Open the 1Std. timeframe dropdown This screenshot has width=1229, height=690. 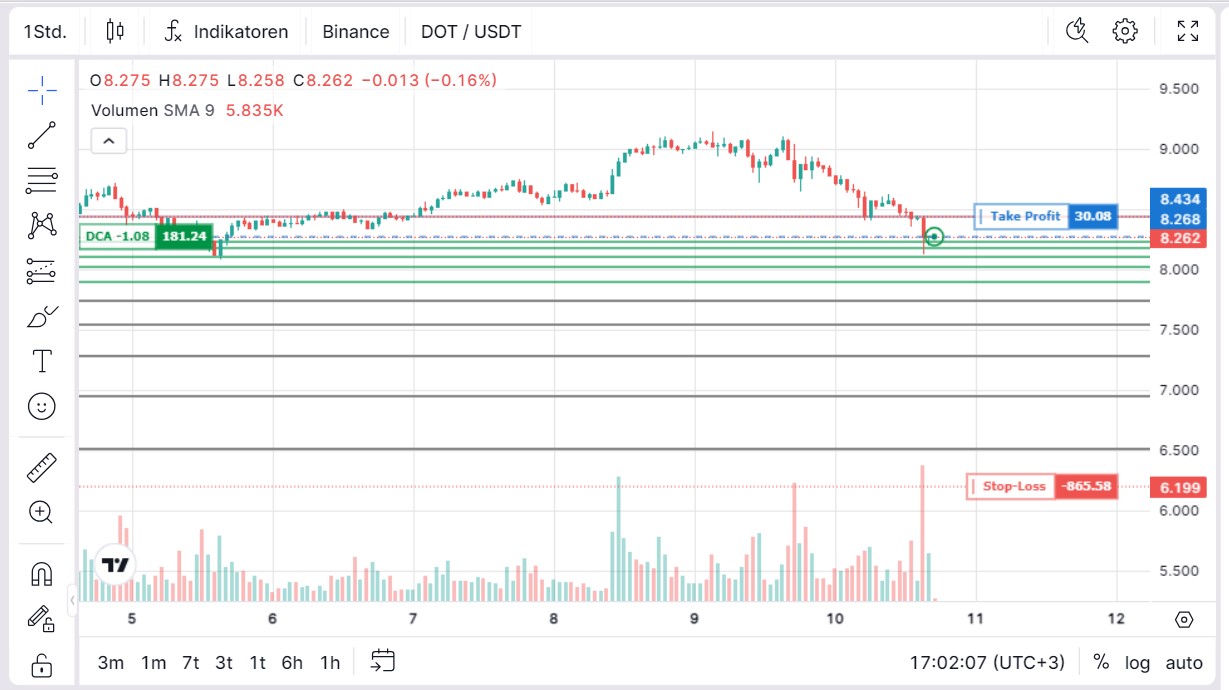tap(45, 32)
